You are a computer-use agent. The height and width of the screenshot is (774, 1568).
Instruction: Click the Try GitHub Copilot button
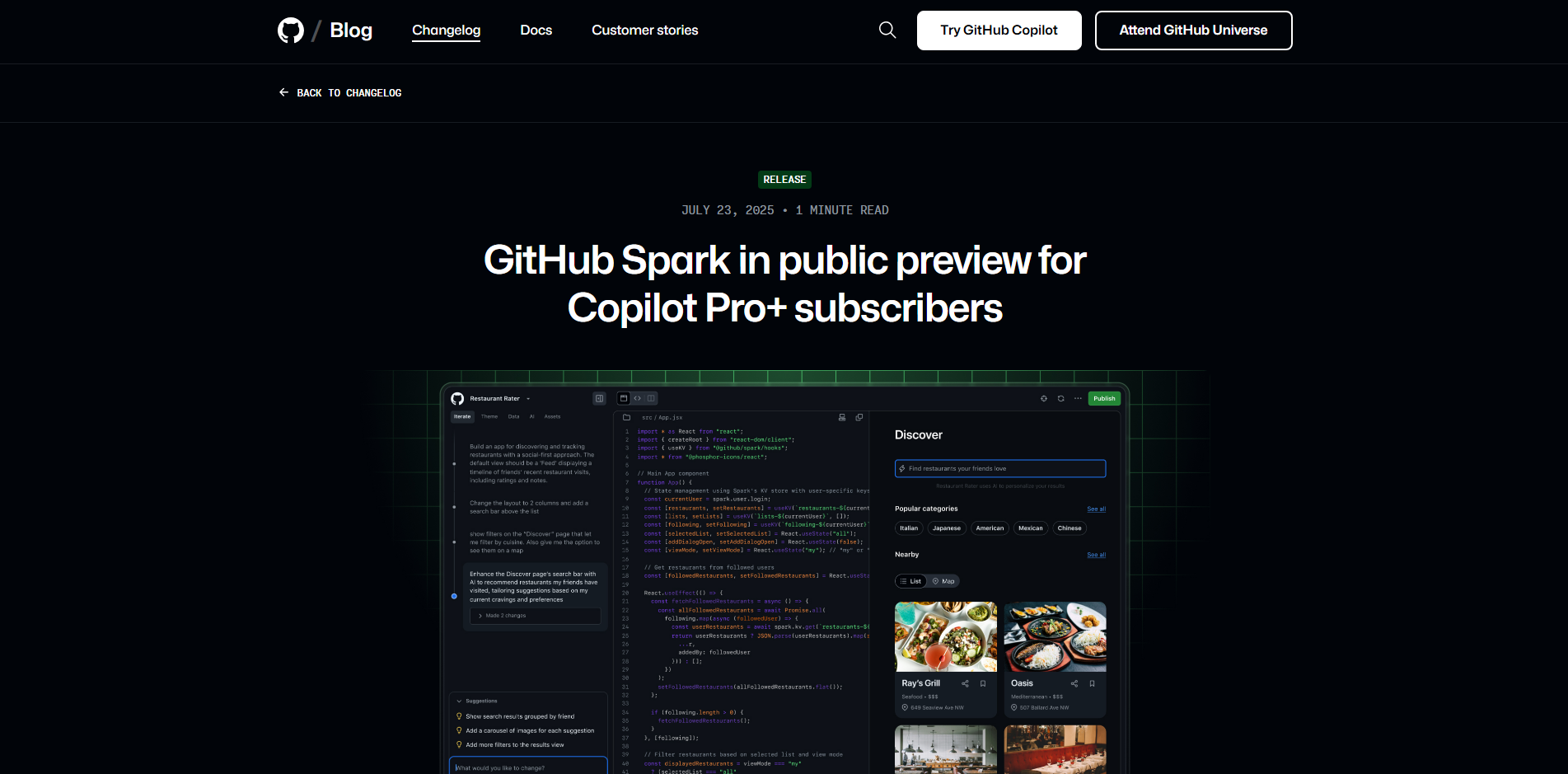[x=999, y=30]
